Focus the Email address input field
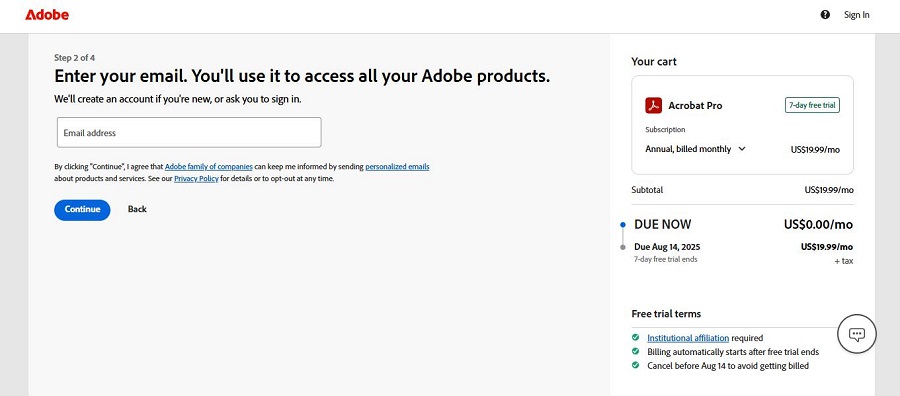 pos(189,133)
